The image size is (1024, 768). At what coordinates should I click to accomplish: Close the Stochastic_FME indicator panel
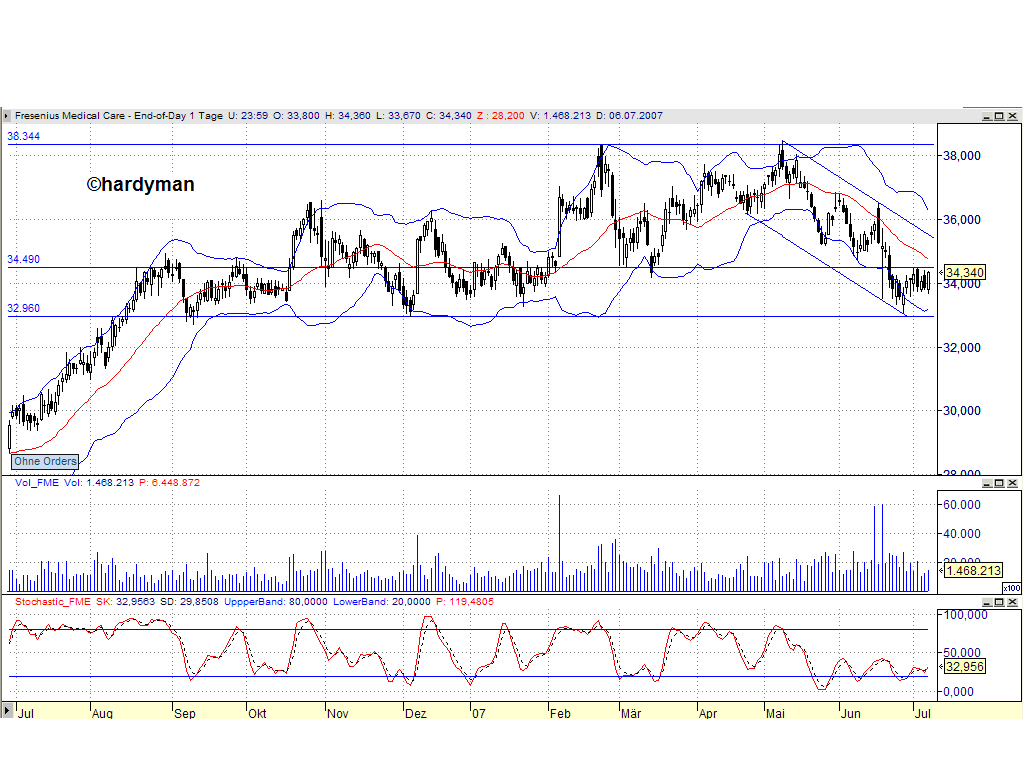[x=1011, y=602]
